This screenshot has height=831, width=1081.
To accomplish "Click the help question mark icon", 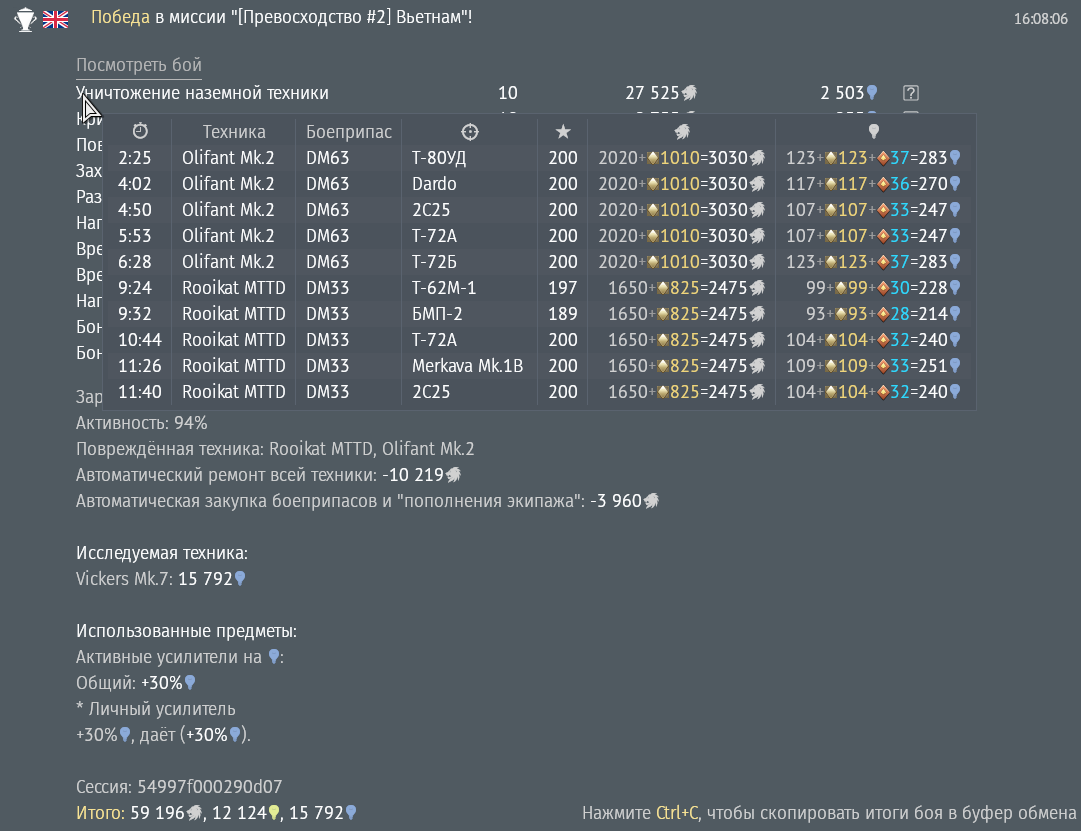I will 911,93.
